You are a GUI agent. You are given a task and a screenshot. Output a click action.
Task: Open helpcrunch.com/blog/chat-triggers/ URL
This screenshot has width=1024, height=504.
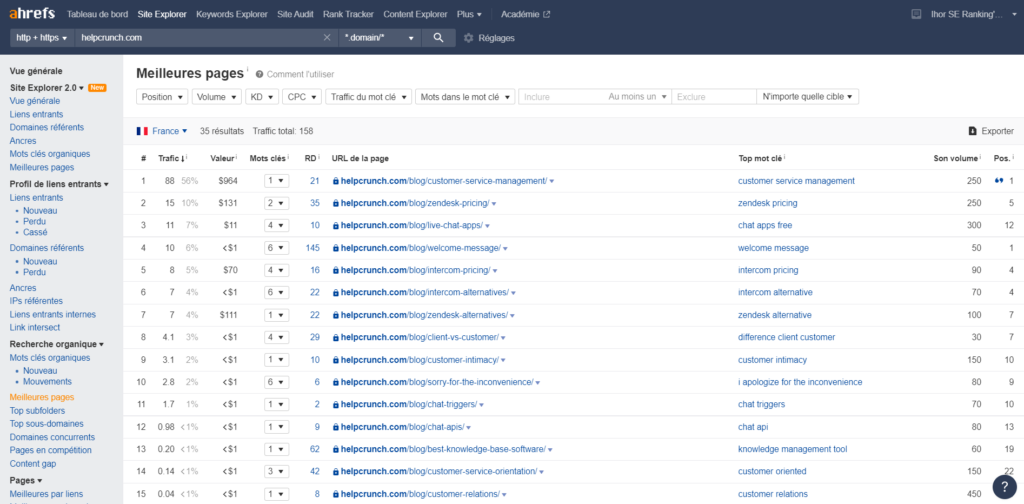pos(409,404)
